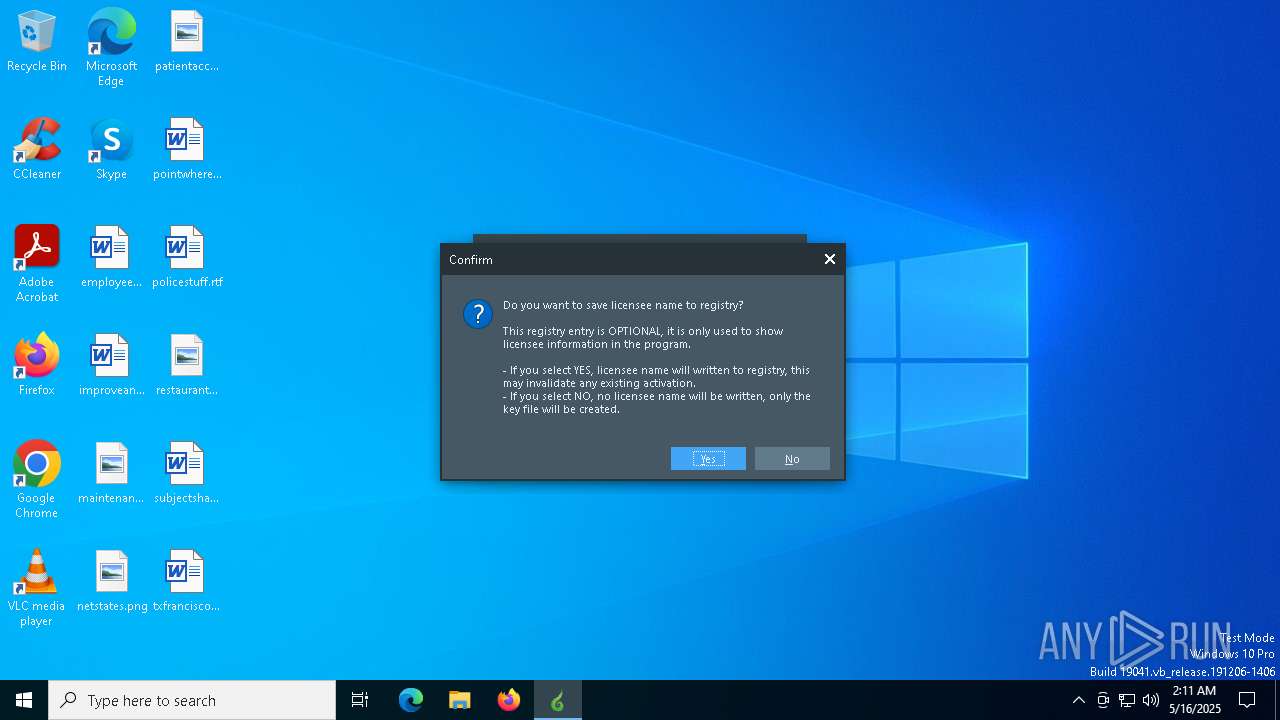Select the improvean... Word document

tap(111, 366)
